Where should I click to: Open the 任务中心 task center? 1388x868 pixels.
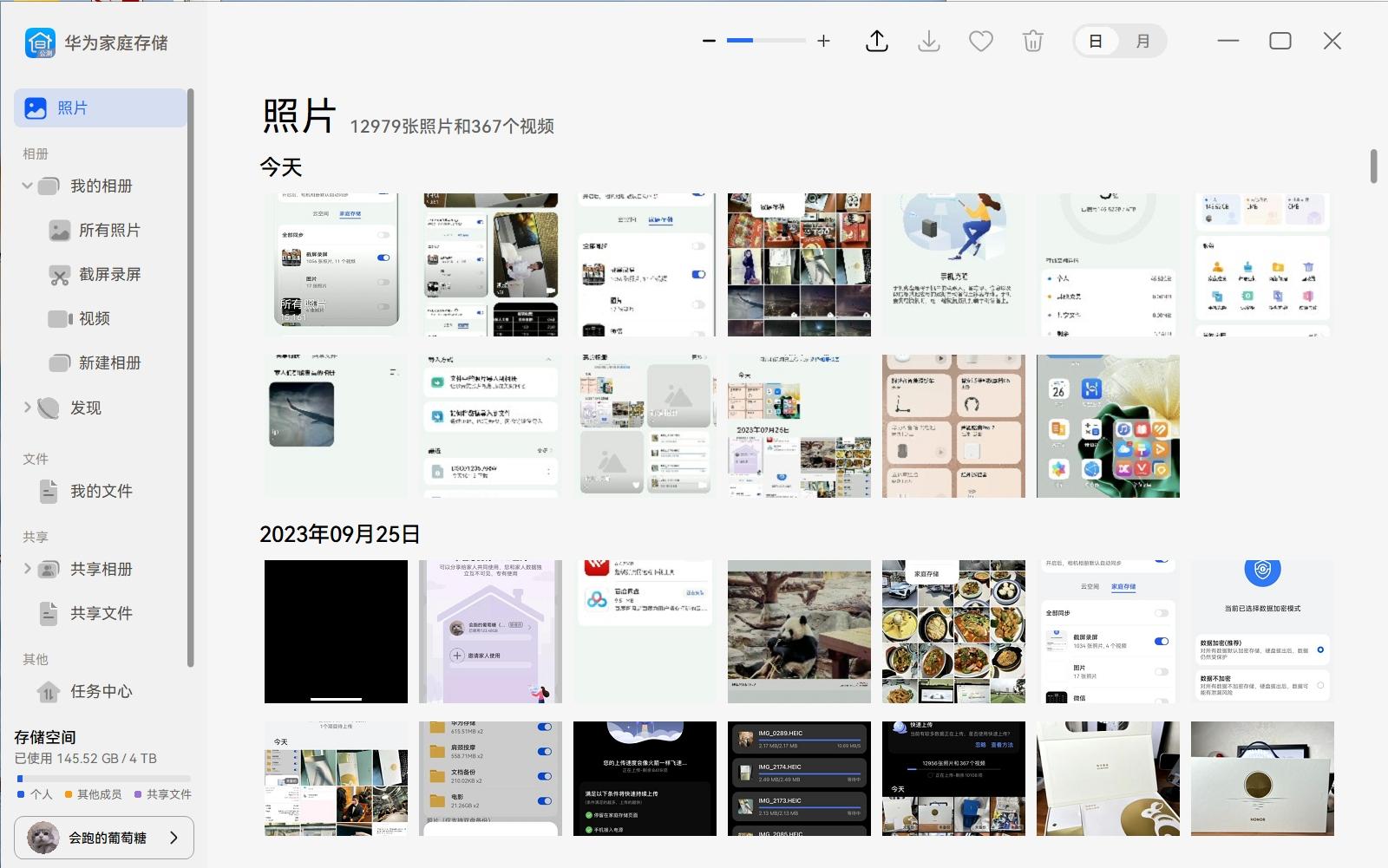101,692
